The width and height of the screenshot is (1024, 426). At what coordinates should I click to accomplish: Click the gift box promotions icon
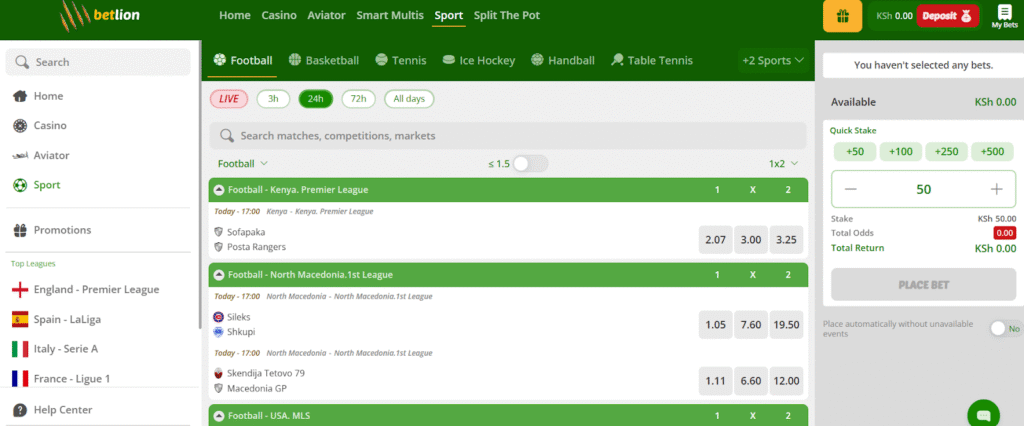pyautogui.click(x=842, y=16)
